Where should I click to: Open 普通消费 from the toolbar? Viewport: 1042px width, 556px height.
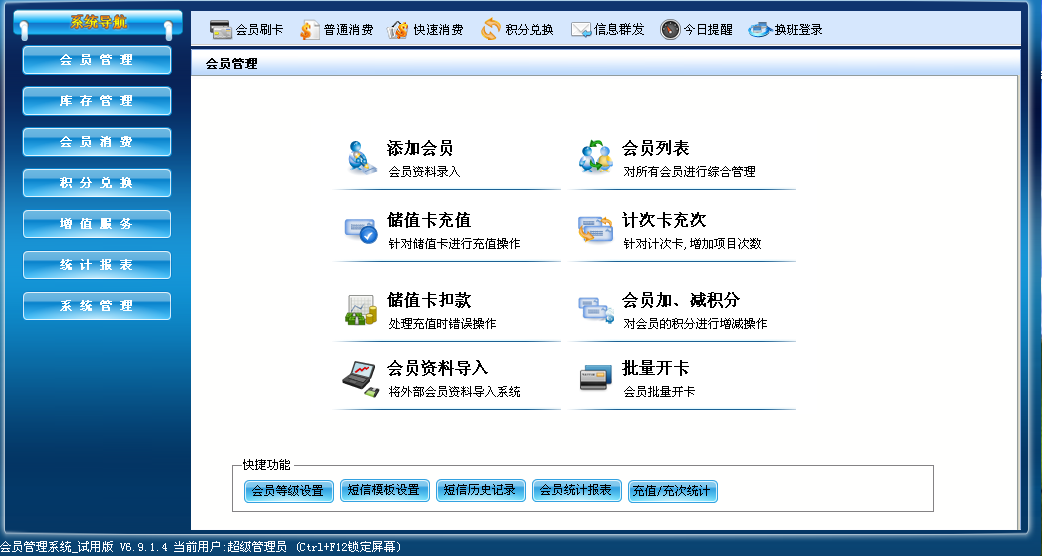click(x=336, y=30)
